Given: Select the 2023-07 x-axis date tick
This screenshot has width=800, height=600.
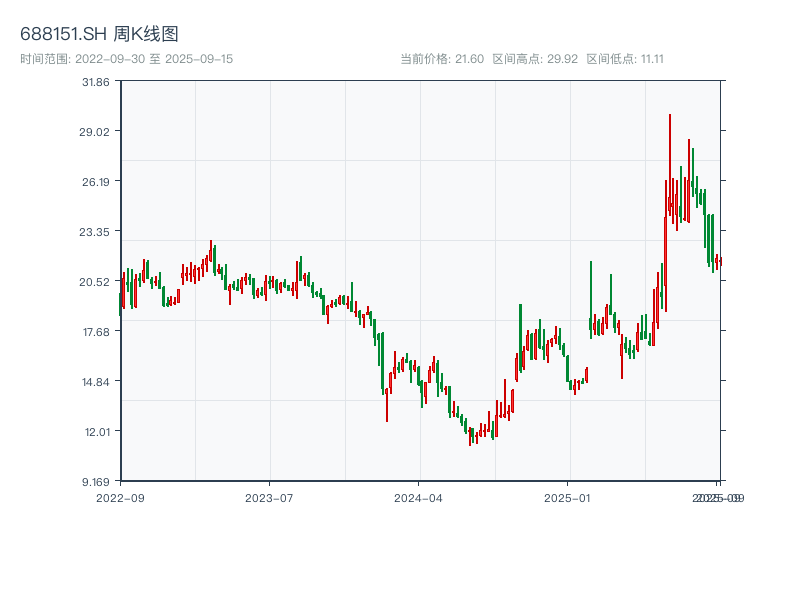Looking at the screenshot, I should coord(270,497).
